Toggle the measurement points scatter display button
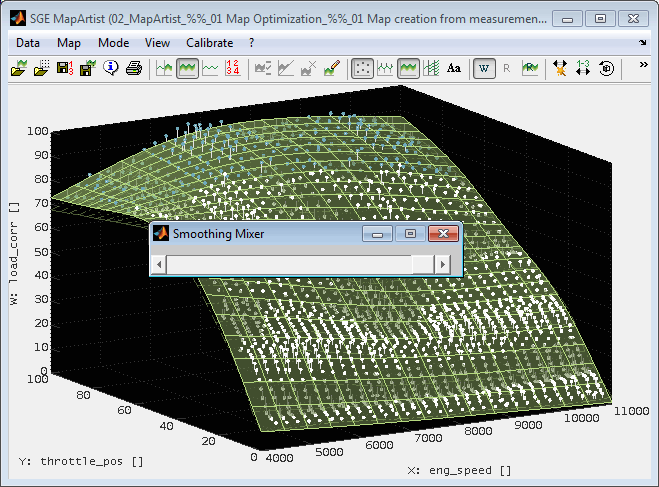The width and height of the screenshot is (659, 487). pyautogui.click(x=363, y=68)
